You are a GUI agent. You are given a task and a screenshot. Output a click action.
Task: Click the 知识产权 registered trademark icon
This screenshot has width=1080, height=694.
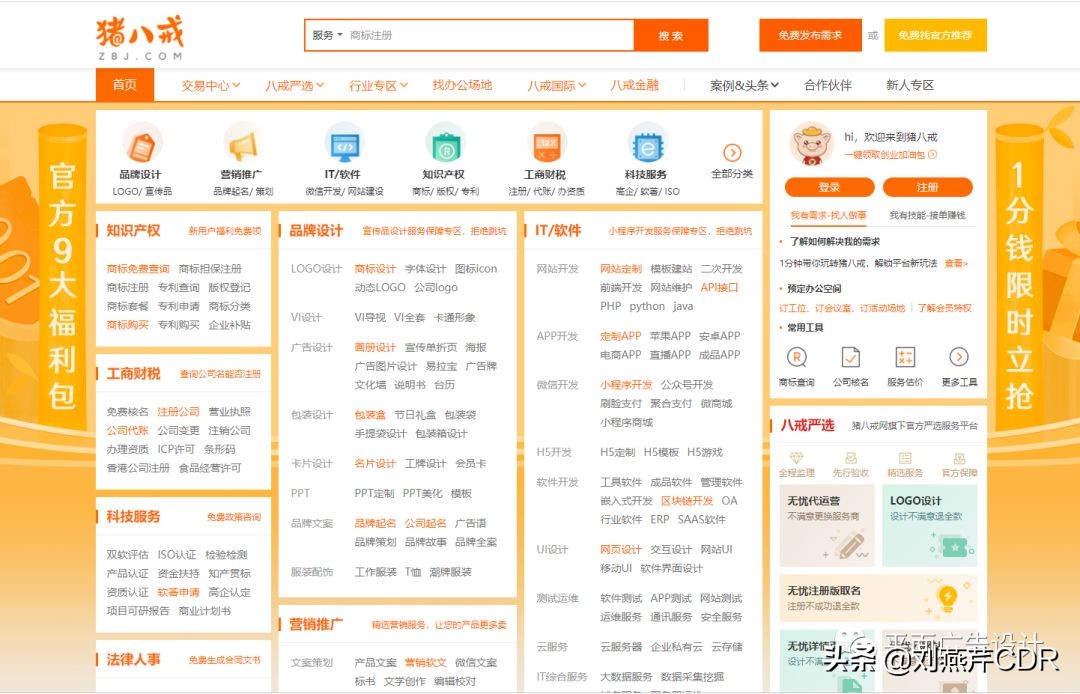pyautogui.click(x=445, y=147)
